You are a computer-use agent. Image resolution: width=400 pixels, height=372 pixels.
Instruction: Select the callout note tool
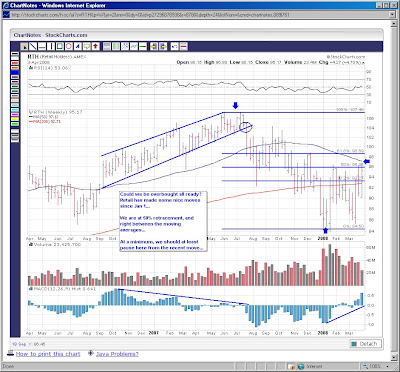(87, 47)
